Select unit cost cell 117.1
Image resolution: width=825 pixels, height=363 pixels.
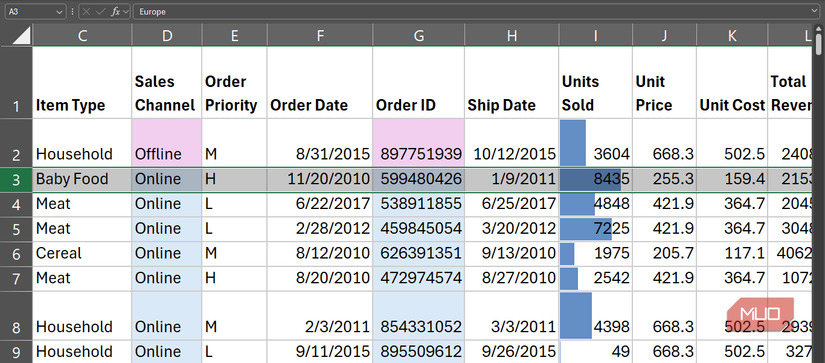click(732, 254)
